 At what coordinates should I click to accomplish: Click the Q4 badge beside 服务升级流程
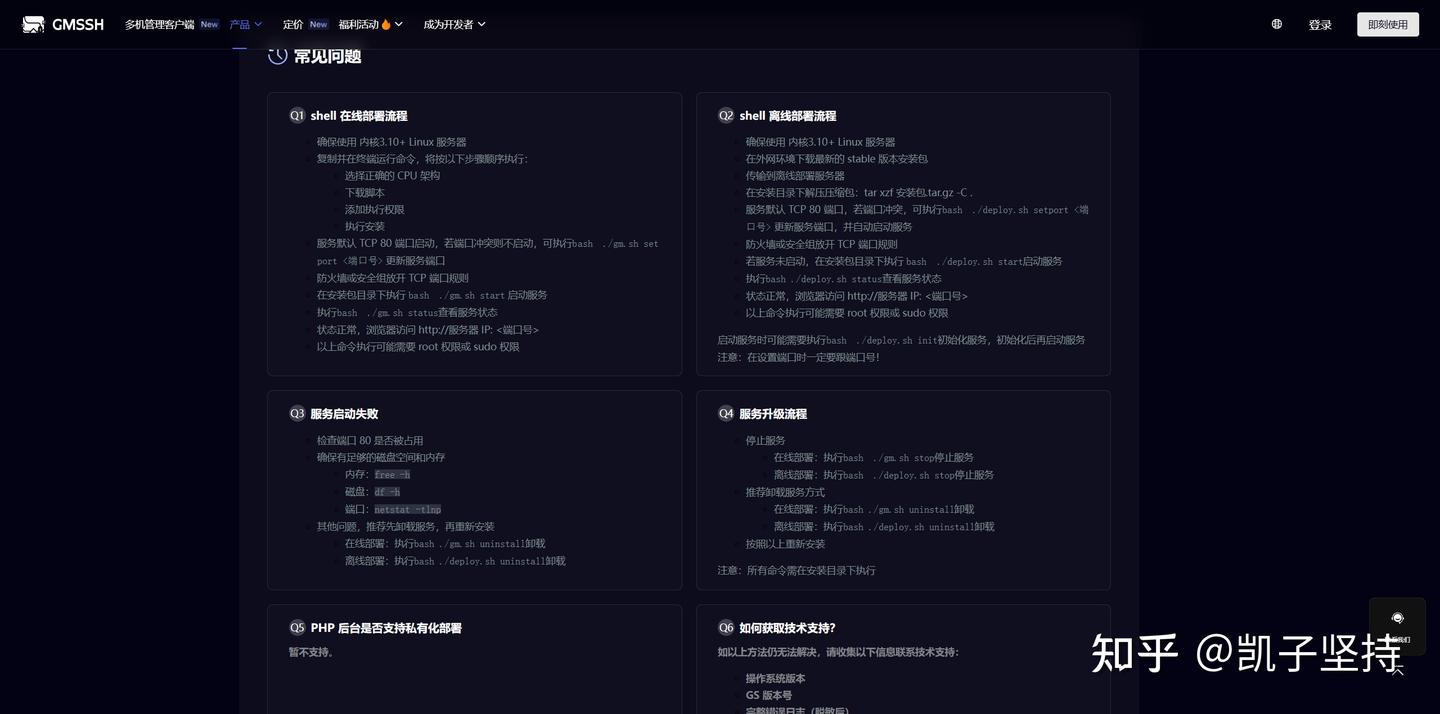click(x=726, y=413)
